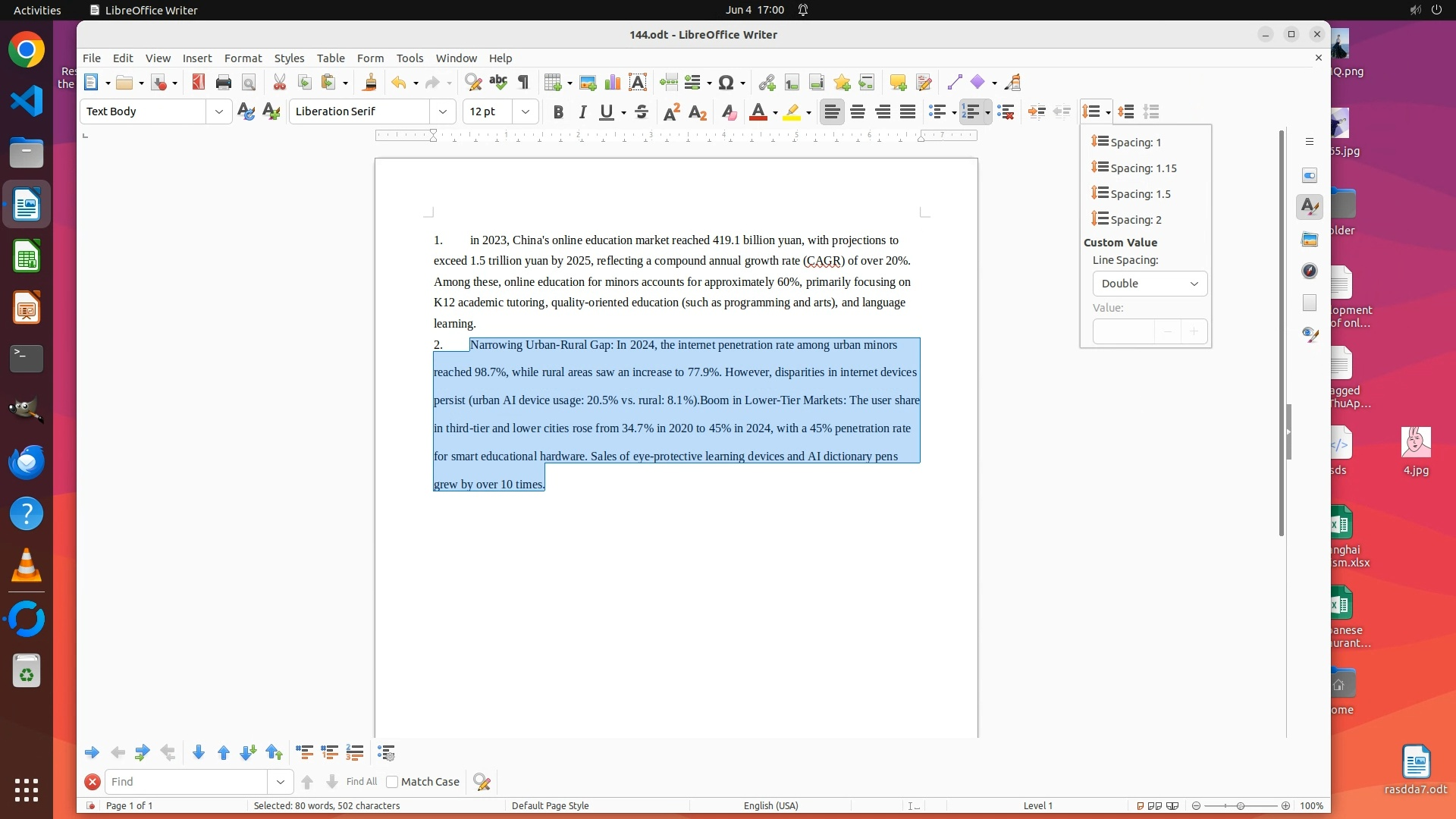Click the Strikethrough formatting icon
1456x819 pixels.
click(642, 112)
